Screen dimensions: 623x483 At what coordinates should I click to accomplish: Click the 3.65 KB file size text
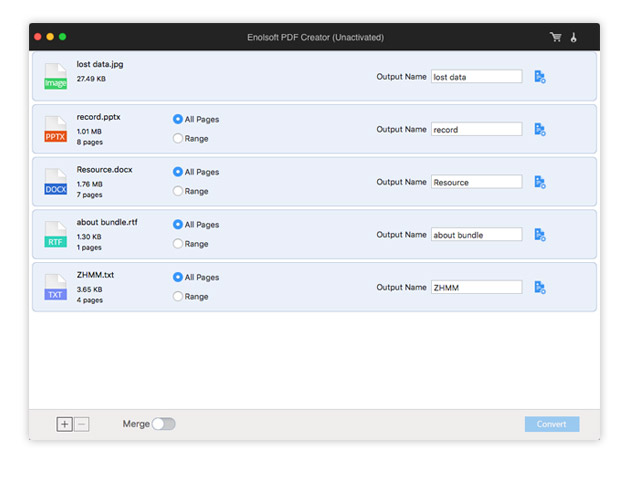(x=89, y=290)
